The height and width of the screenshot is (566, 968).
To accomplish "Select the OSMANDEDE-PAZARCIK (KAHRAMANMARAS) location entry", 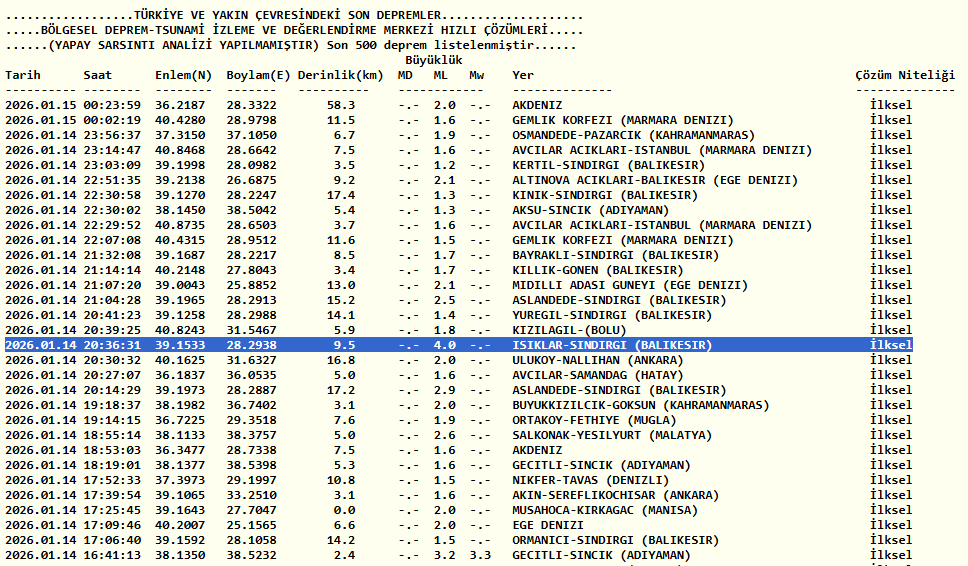I will tap(633, 135).
